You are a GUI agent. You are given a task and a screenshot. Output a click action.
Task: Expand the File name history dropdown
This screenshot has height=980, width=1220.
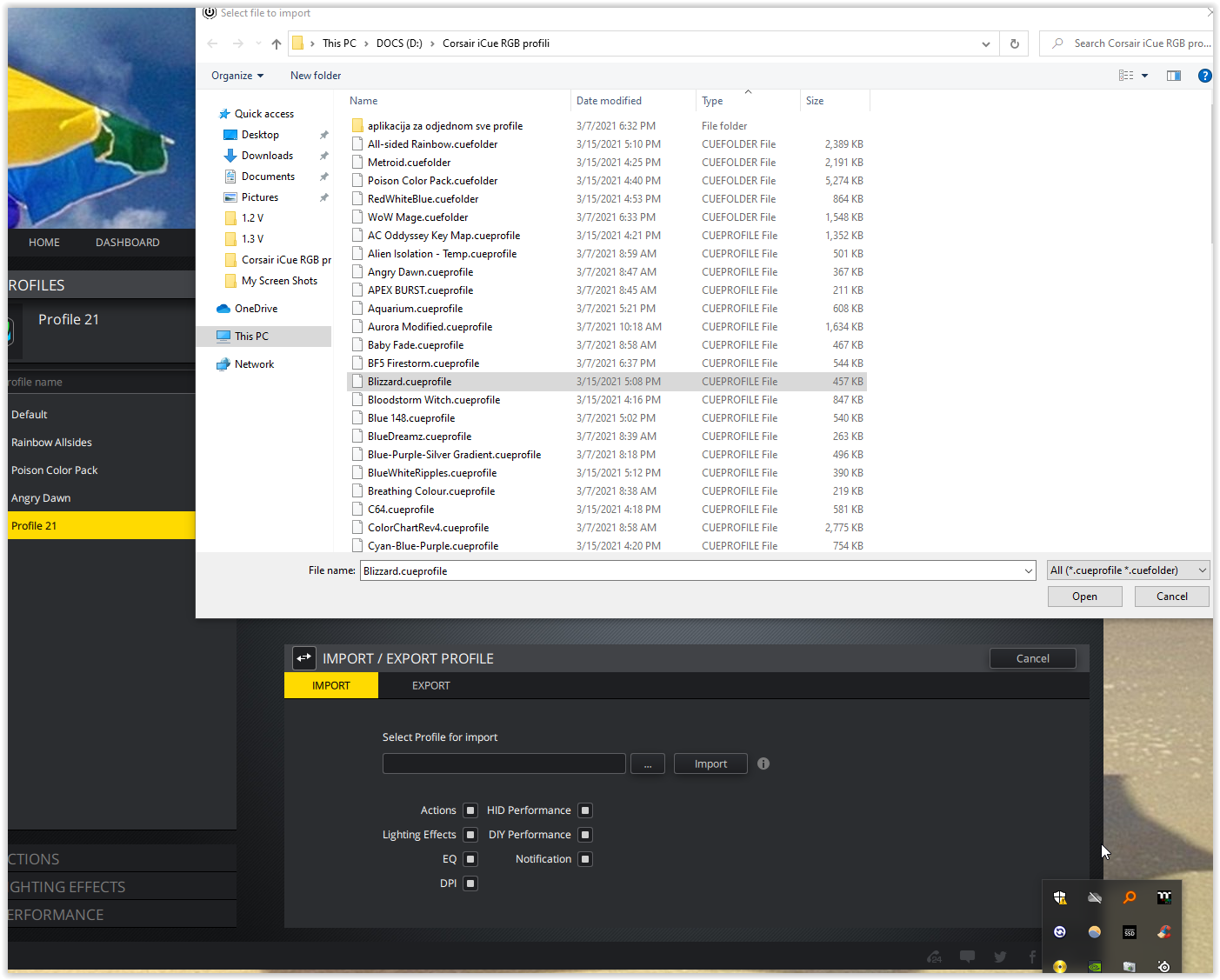point(1029,571)
